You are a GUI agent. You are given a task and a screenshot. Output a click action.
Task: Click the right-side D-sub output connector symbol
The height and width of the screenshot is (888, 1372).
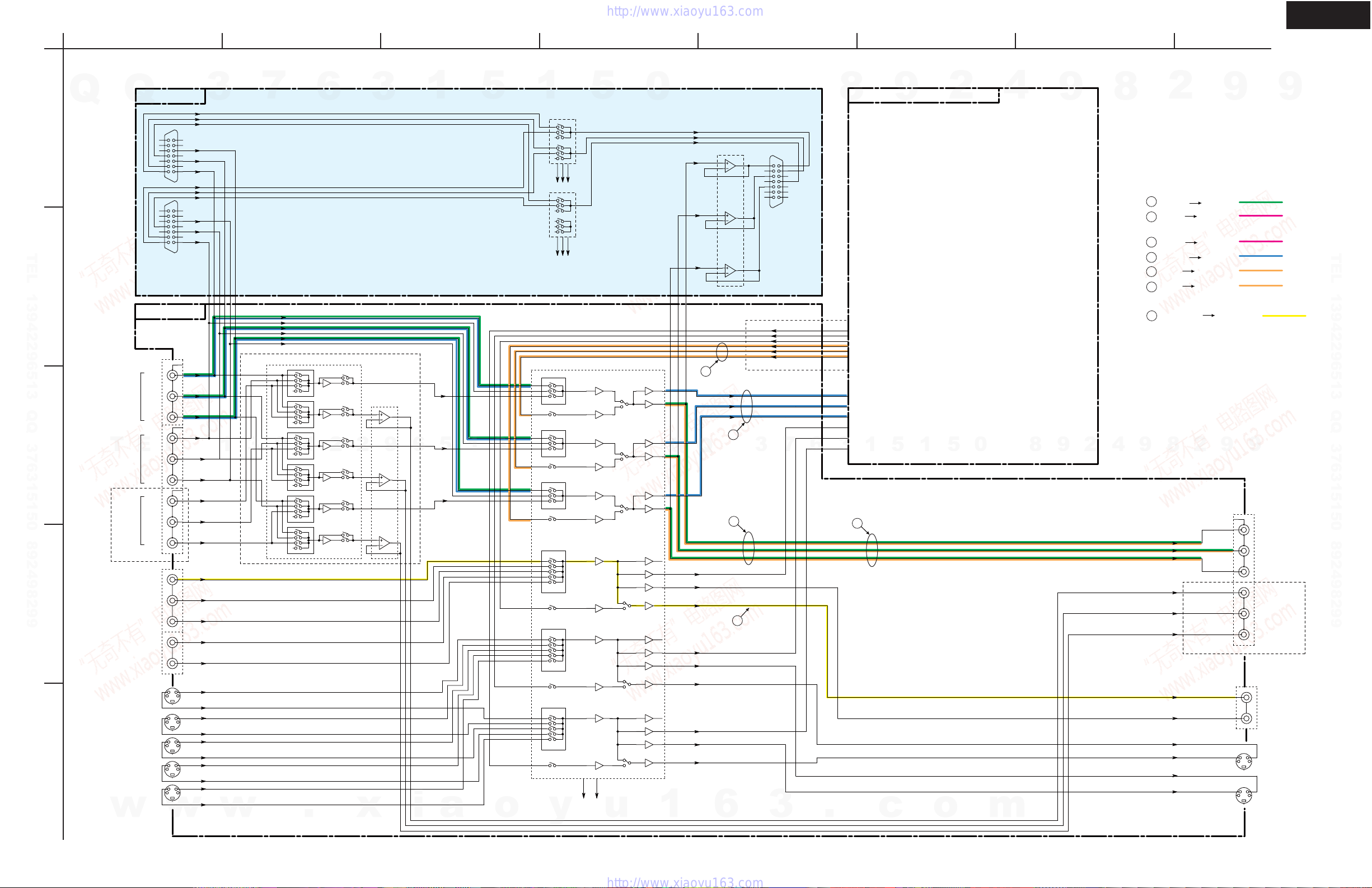coord(776,181)
